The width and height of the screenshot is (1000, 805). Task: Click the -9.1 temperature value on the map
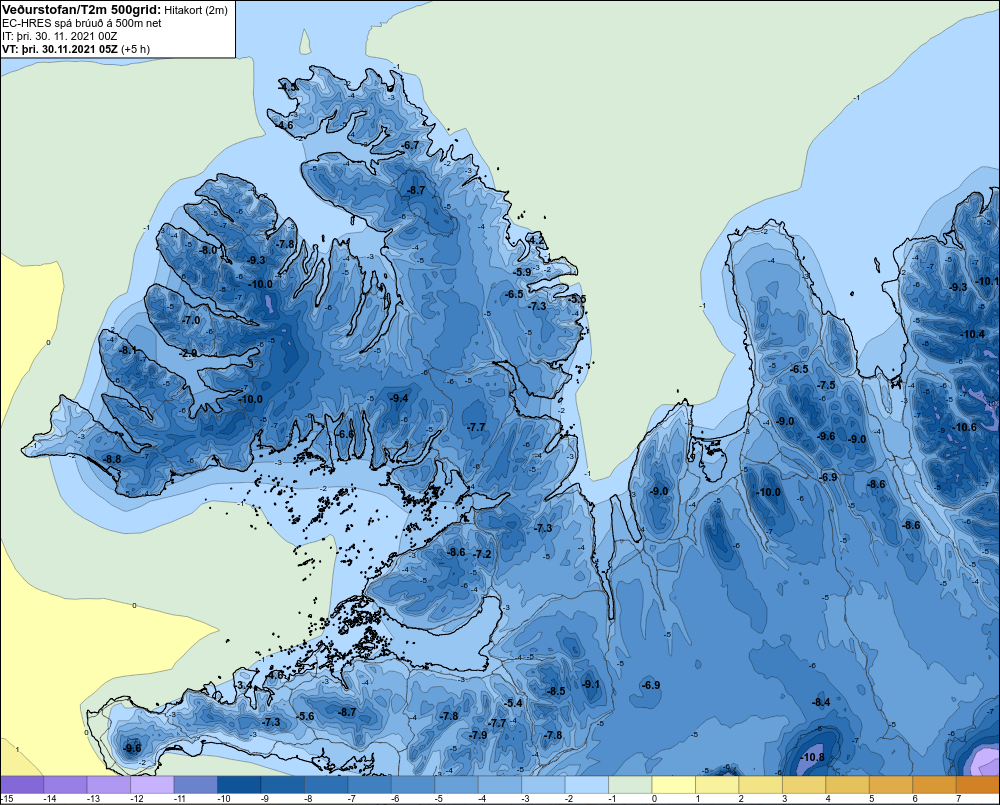click(x=591, y=684)
